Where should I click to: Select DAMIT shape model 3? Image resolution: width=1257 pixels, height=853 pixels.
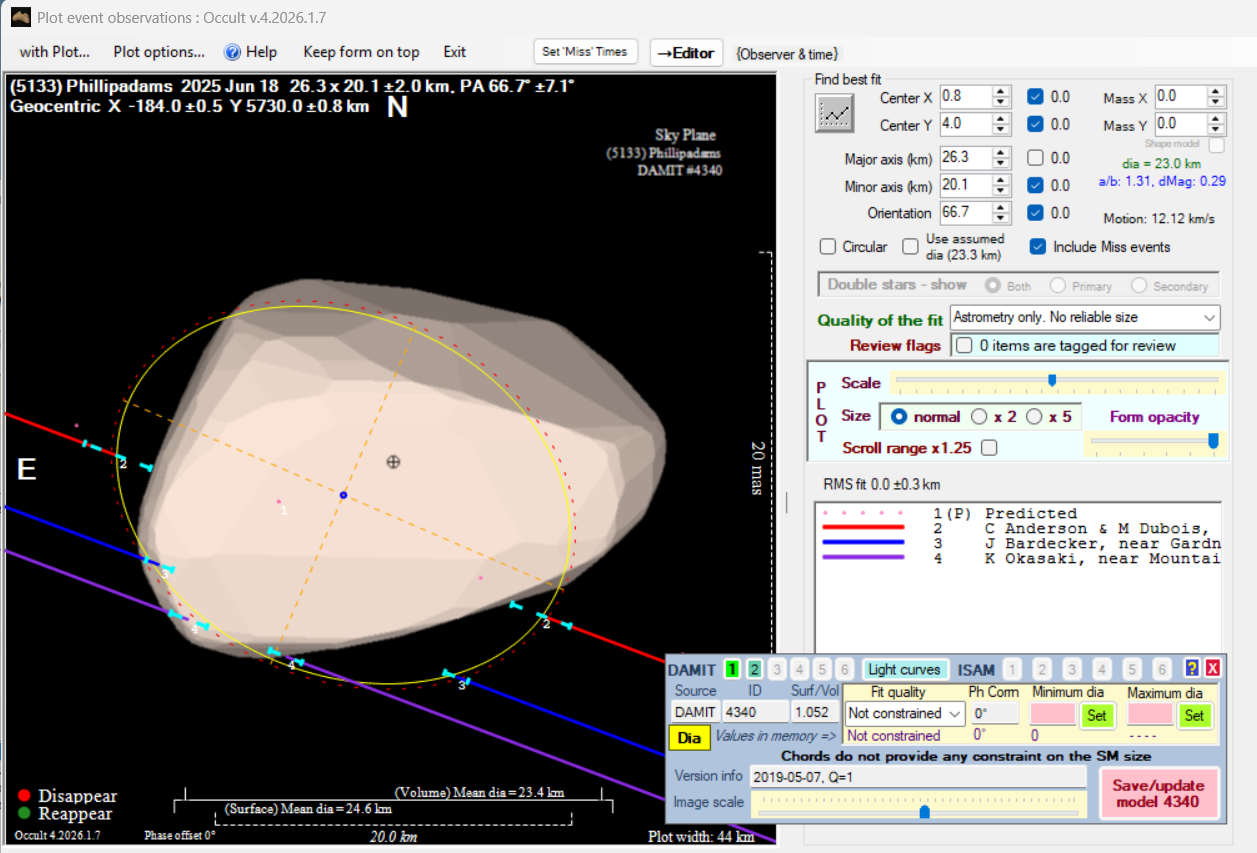pos(777,669)
